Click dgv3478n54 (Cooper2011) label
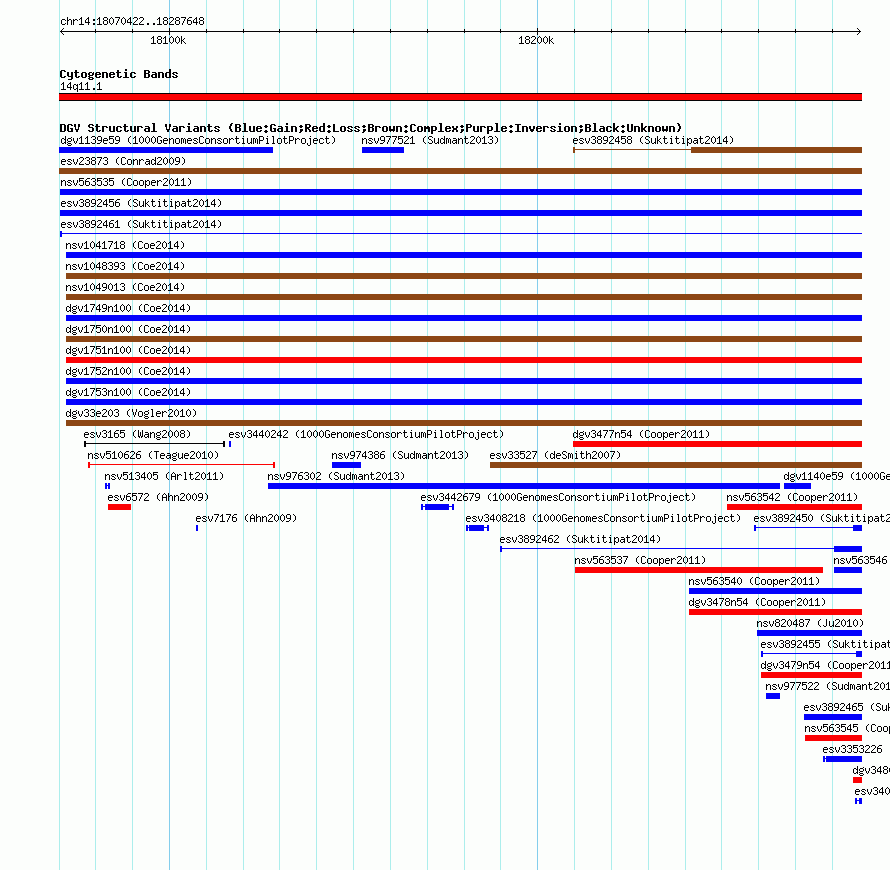The width and height of the screenshot is (890, 870). [757, 602]
